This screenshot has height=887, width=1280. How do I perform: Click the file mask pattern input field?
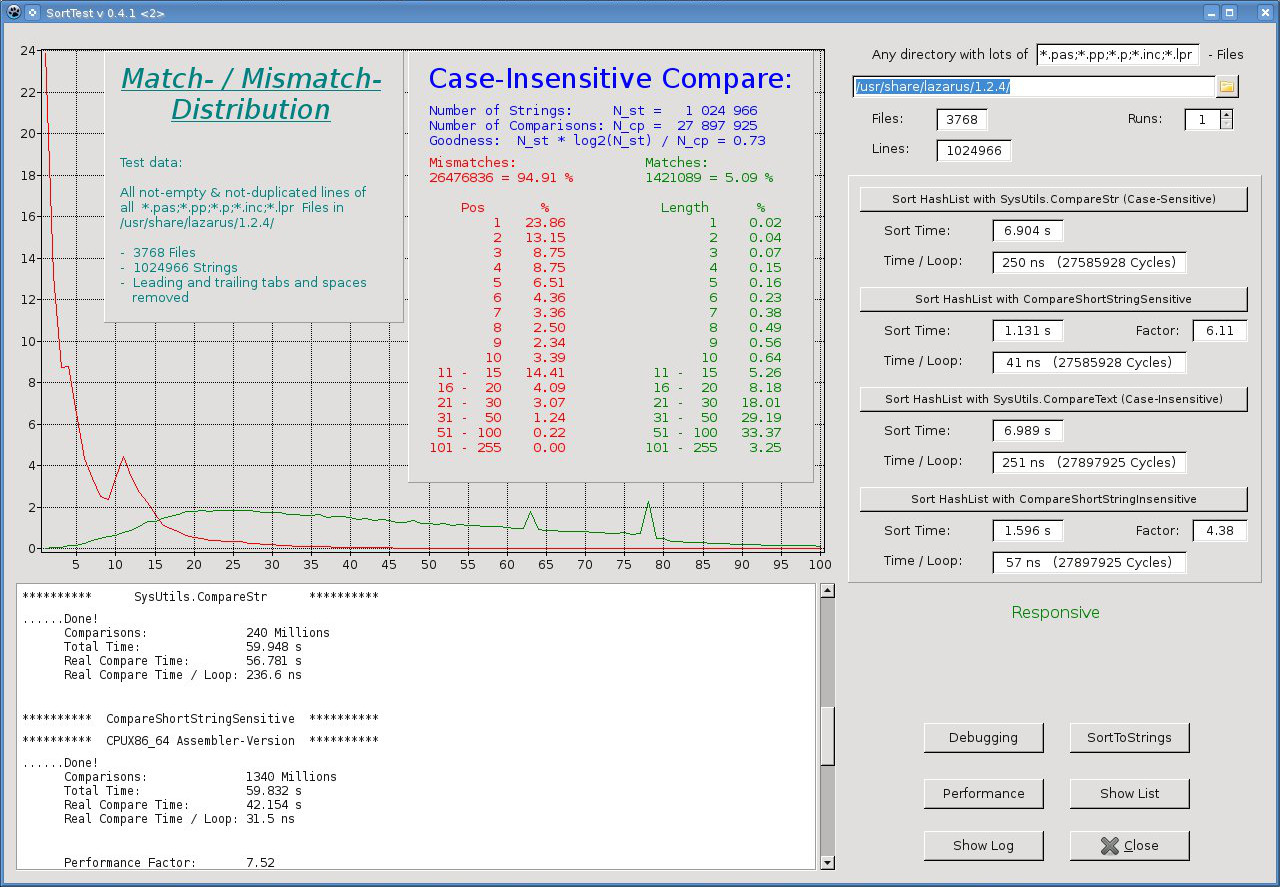1117,55
